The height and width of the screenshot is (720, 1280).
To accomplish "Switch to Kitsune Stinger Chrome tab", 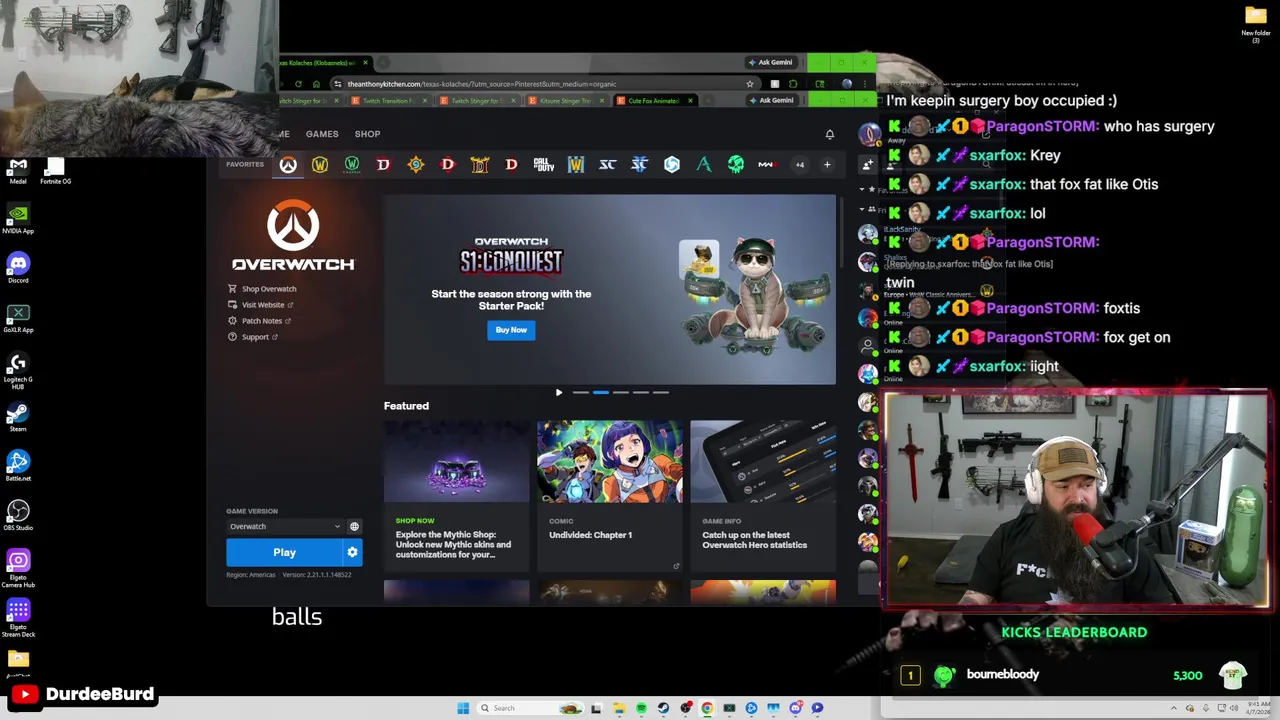I will coord(566,101).
